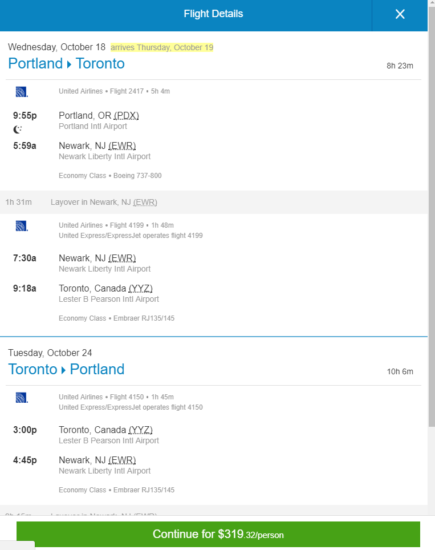Click EWR code next to 7:30a departure
The height and width of the screenshot is (550, 435).
tap(122, 258)
